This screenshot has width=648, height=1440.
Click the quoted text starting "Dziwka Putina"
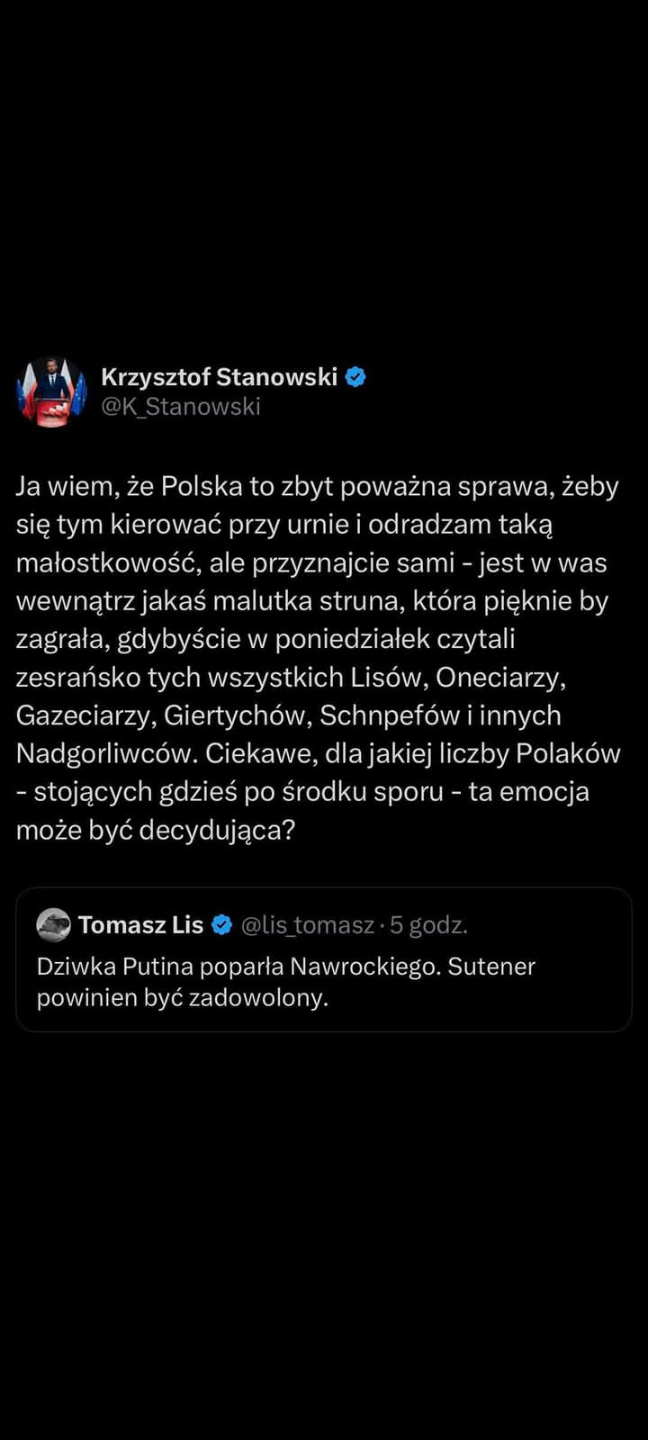pos(286,967)
